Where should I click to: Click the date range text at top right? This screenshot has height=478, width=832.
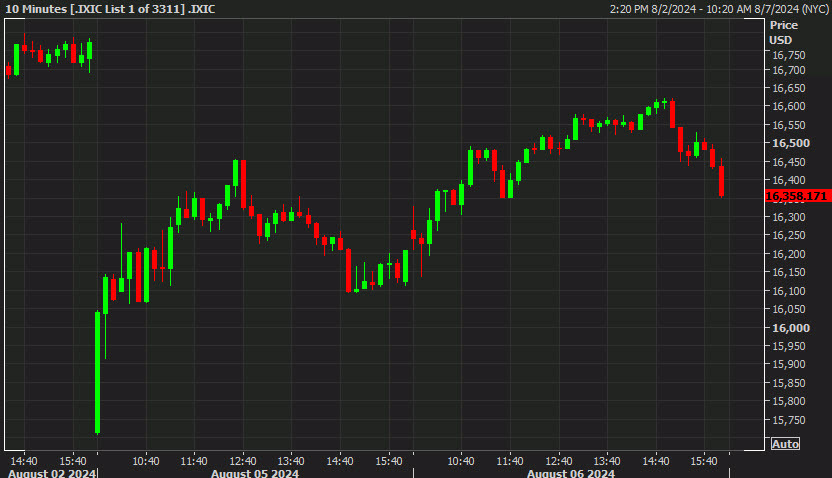tap(720, 9)
